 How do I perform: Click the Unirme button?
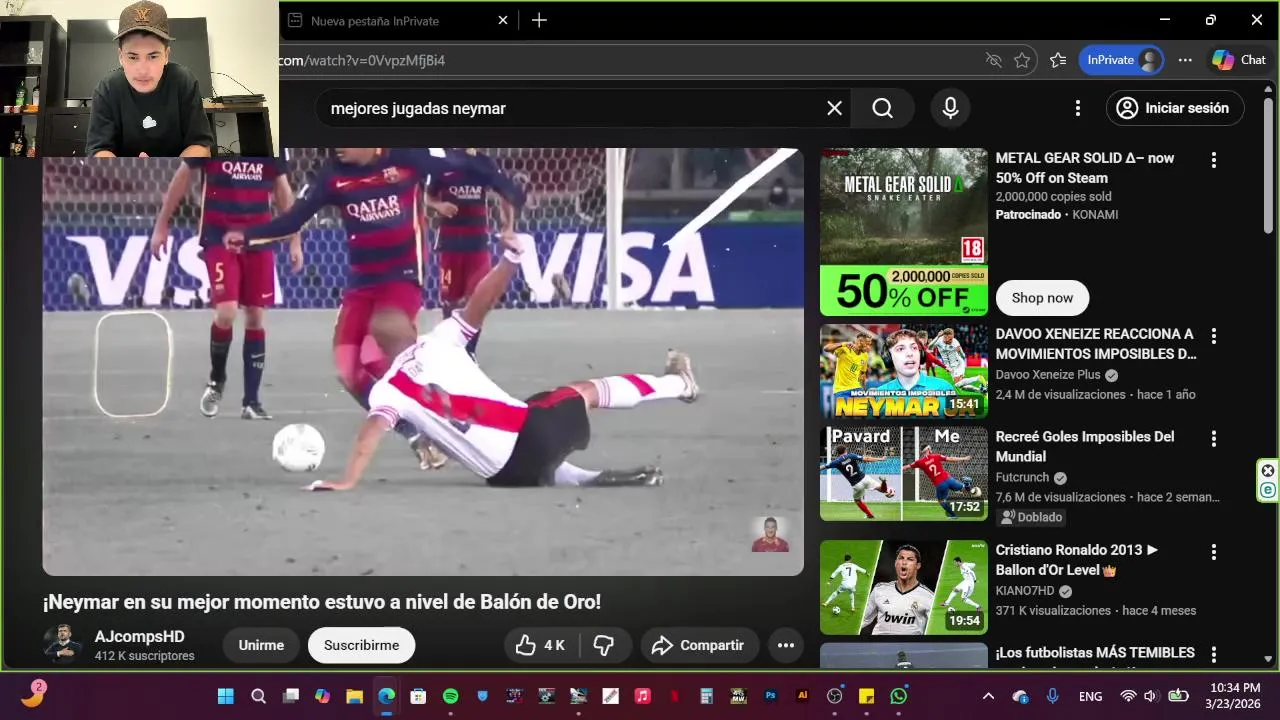(x=261, y=646)
